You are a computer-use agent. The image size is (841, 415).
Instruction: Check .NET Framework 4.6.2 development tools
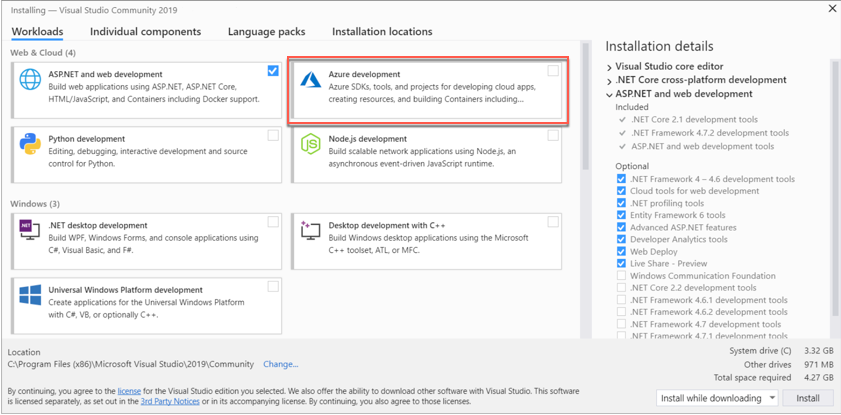pyautogui.click(x=621, y=312)
